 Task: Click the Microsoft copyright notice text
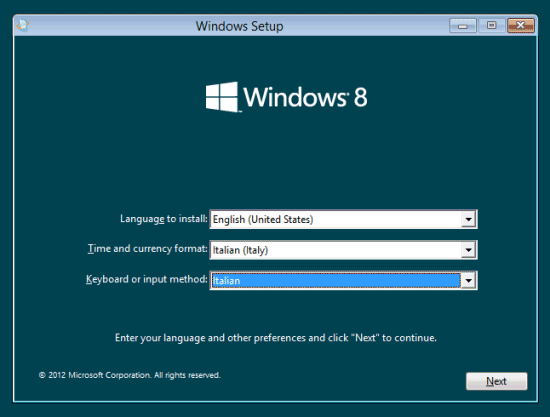129,375
